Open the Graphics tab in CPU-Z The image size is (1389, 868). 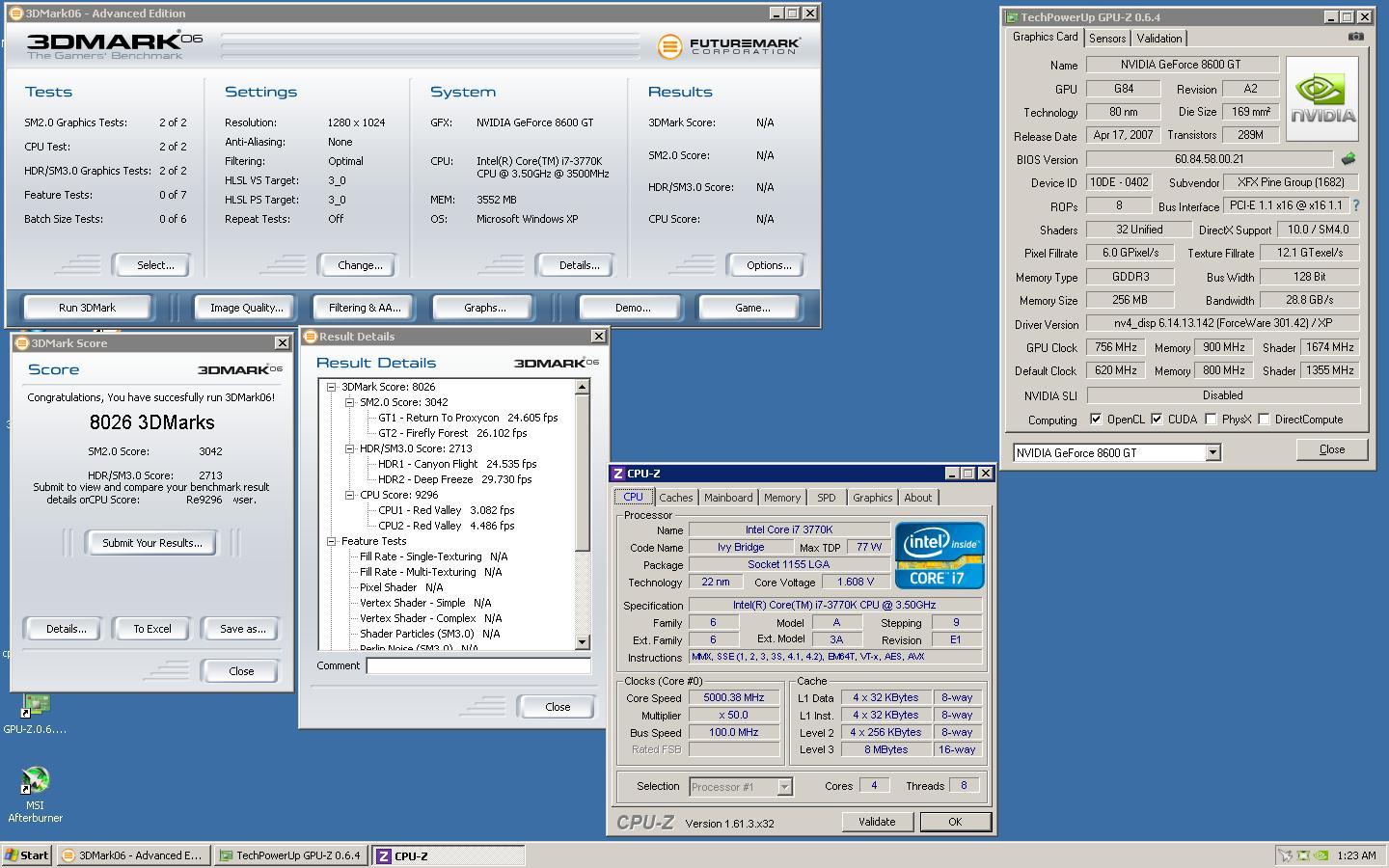click(x=872, y=498)
